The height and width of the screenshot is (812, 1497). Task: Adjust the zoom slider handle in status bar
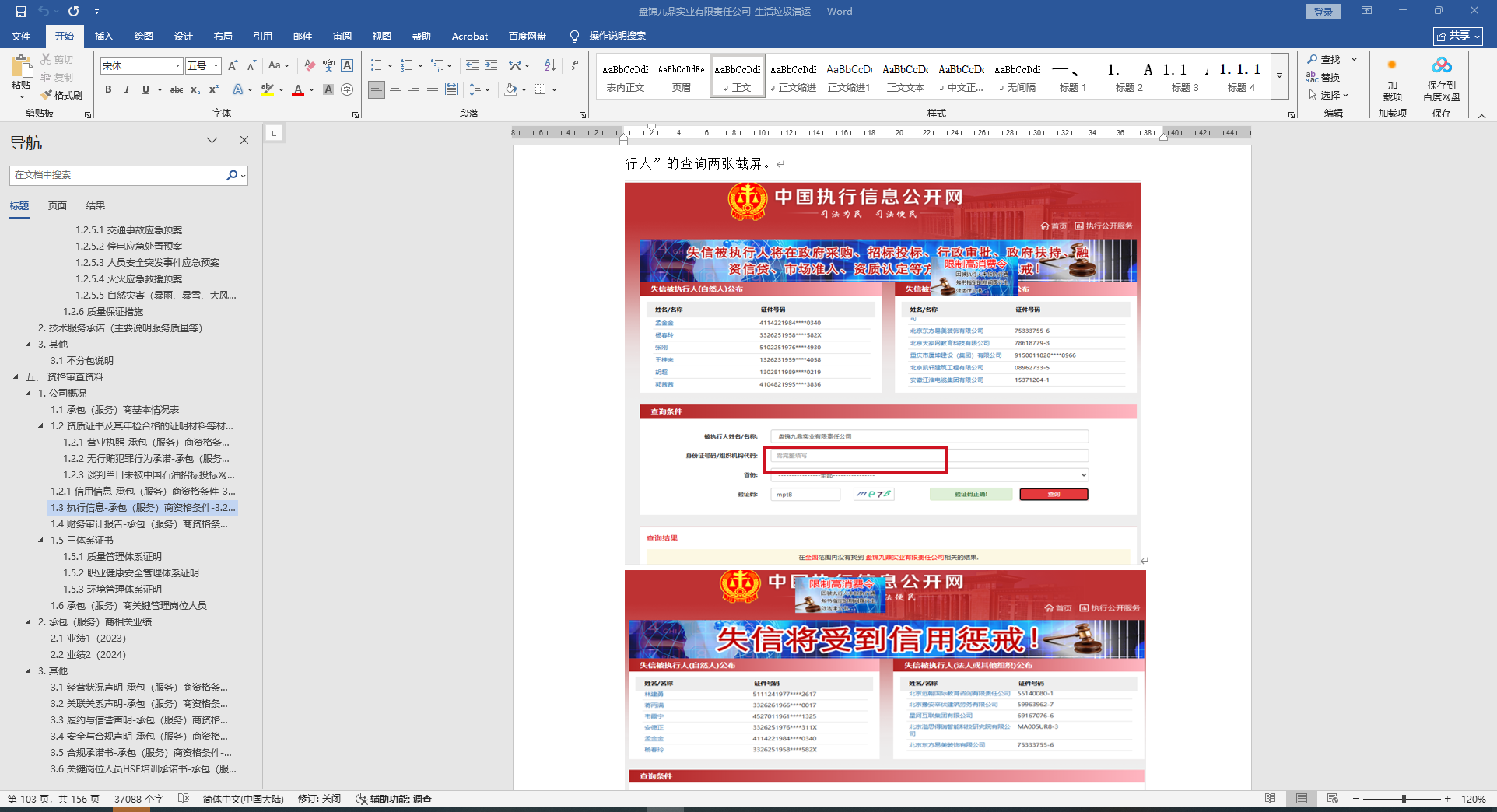(1404, 799)
